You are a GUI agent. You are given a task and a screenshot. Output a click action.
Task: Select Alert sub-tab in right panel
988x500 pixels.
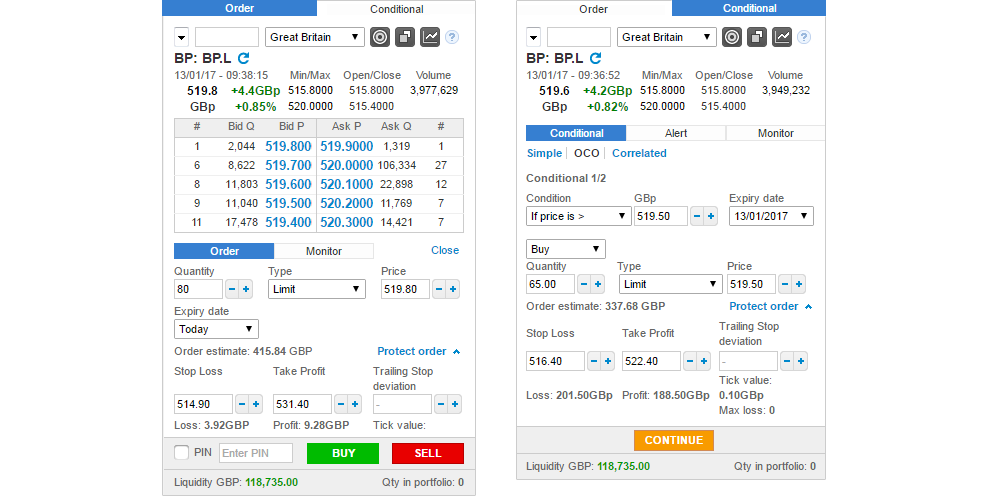[676, 133]
